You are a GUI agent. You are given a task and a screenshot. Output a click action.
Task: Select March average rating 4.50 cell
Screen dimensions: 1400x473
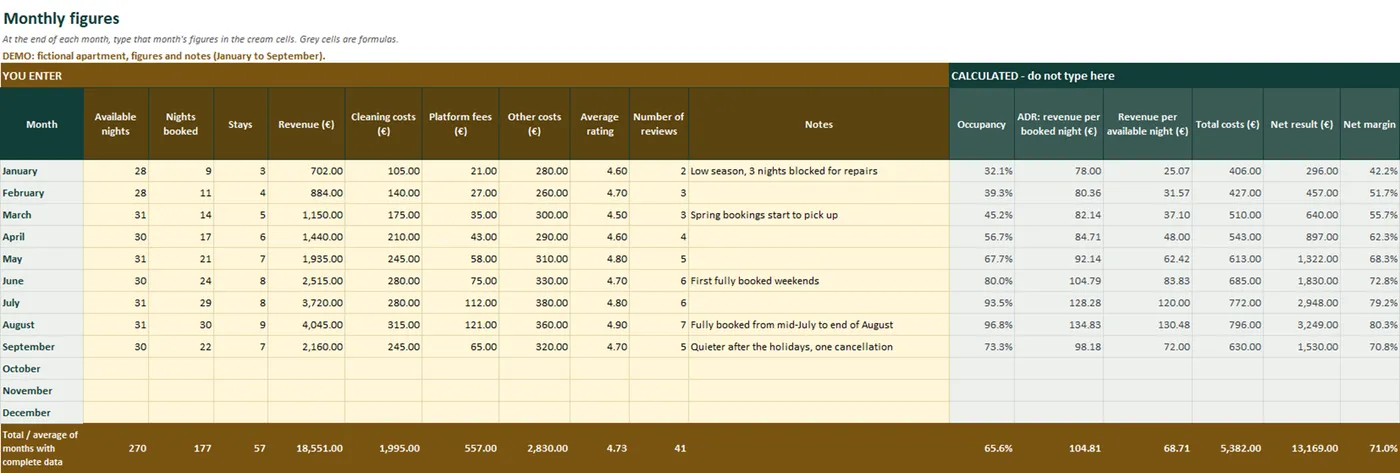tap(600, 215)
